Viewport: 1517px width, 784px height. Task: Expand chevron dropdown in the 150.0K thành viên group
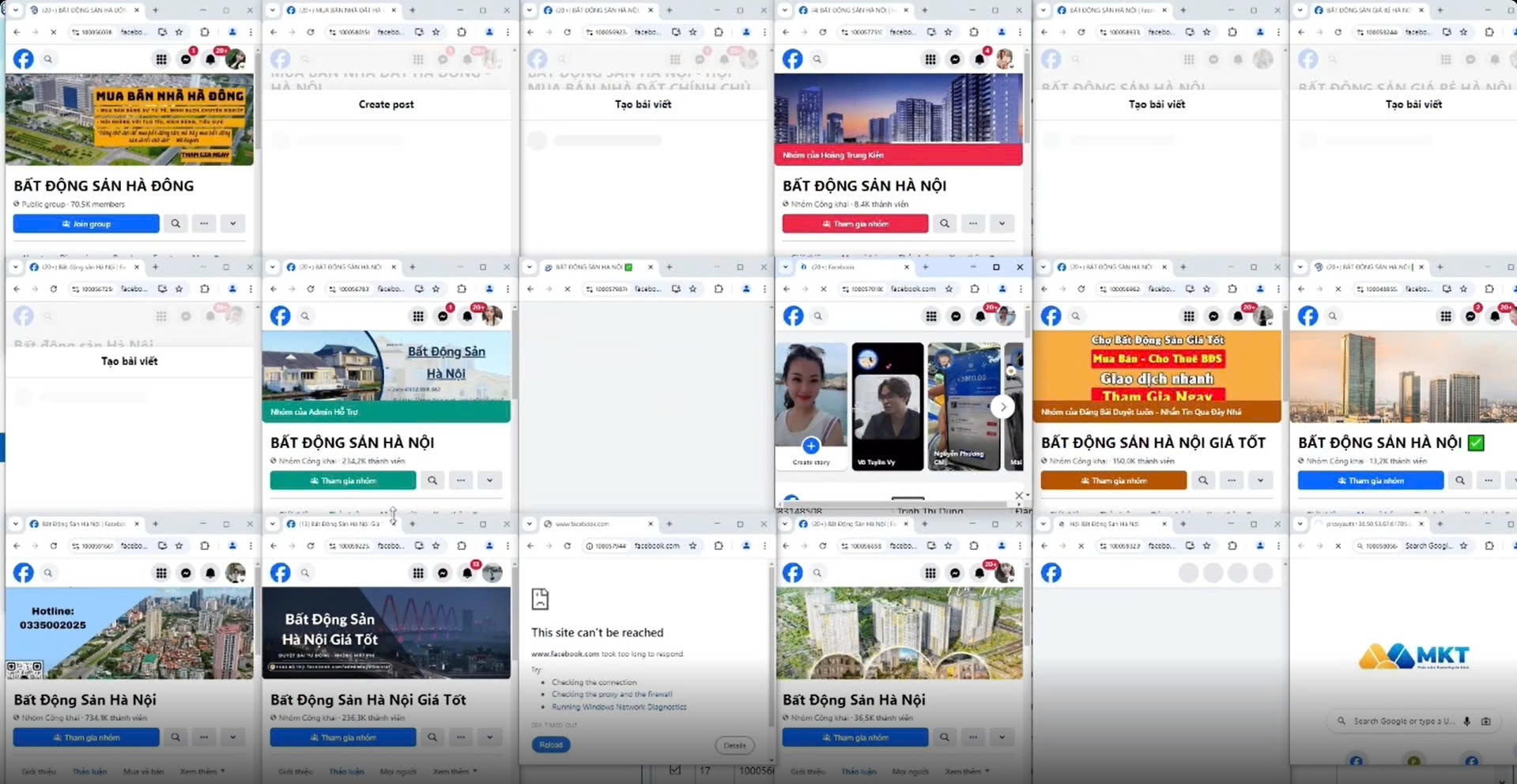pyautogui.click(x=1260, y=481)
